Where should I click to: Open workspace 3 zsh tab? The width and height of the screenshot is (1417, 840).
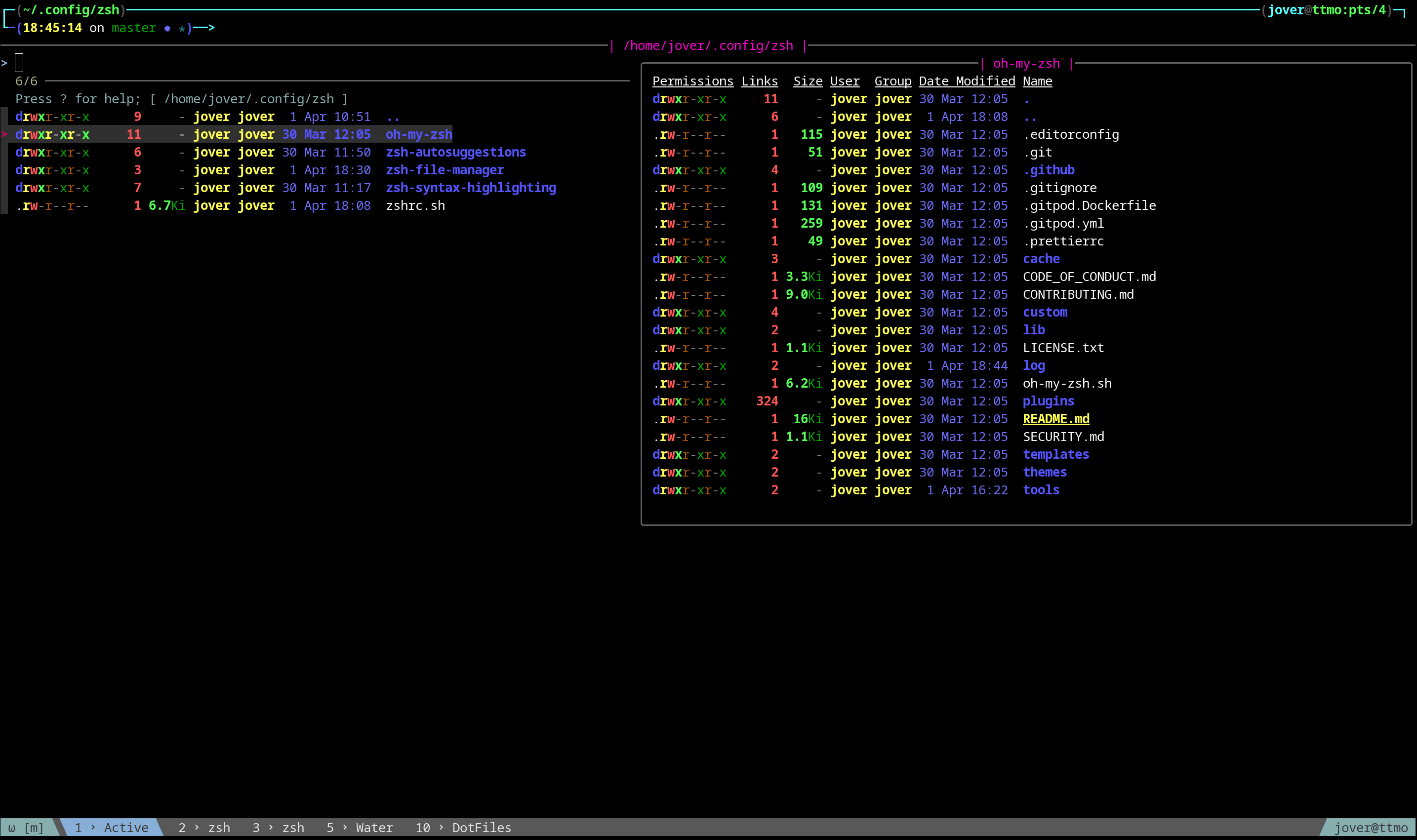coord(278,828)
